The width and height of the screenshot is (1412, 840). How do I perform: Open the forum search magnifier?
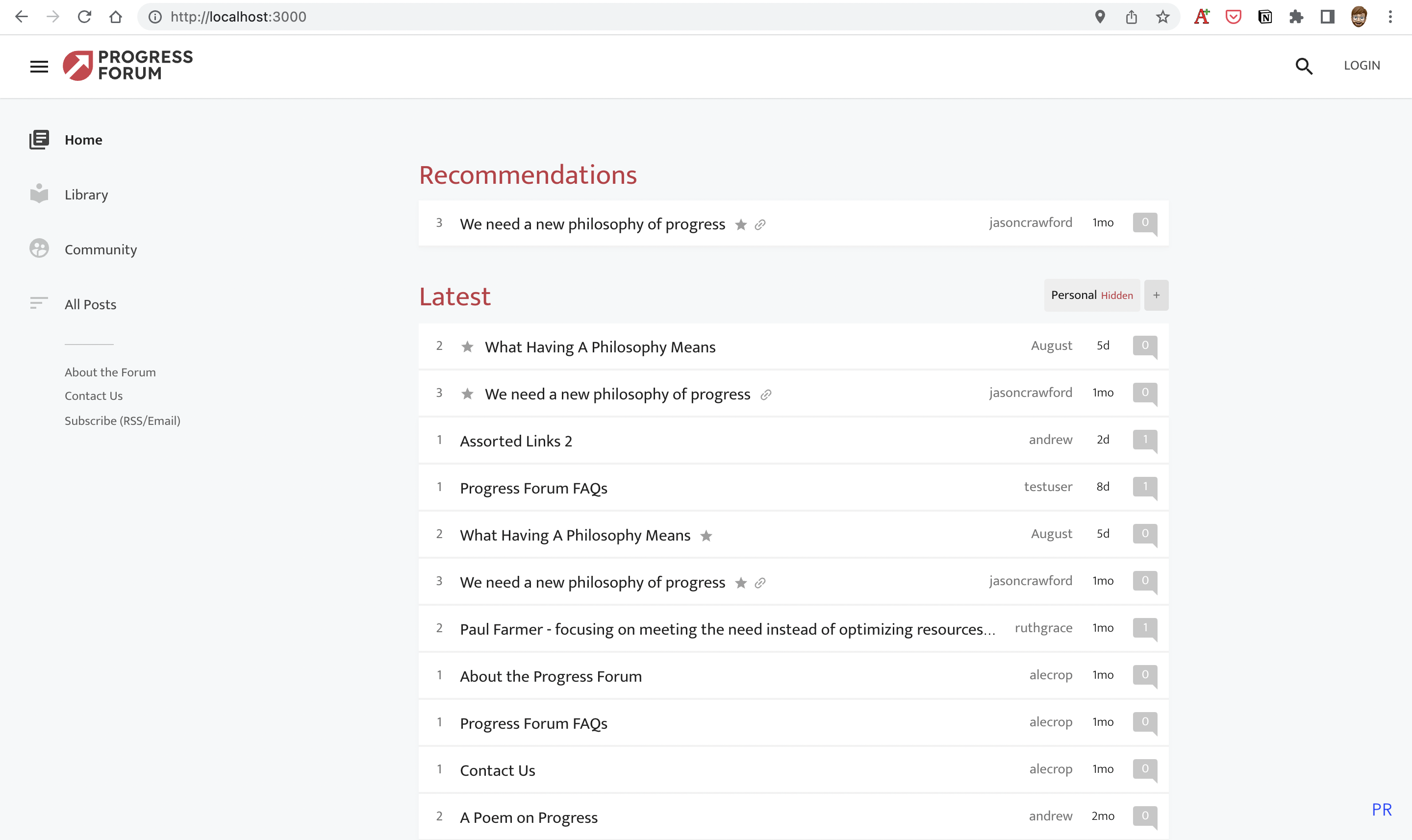pyautogui.click(x=1303, y=66)
